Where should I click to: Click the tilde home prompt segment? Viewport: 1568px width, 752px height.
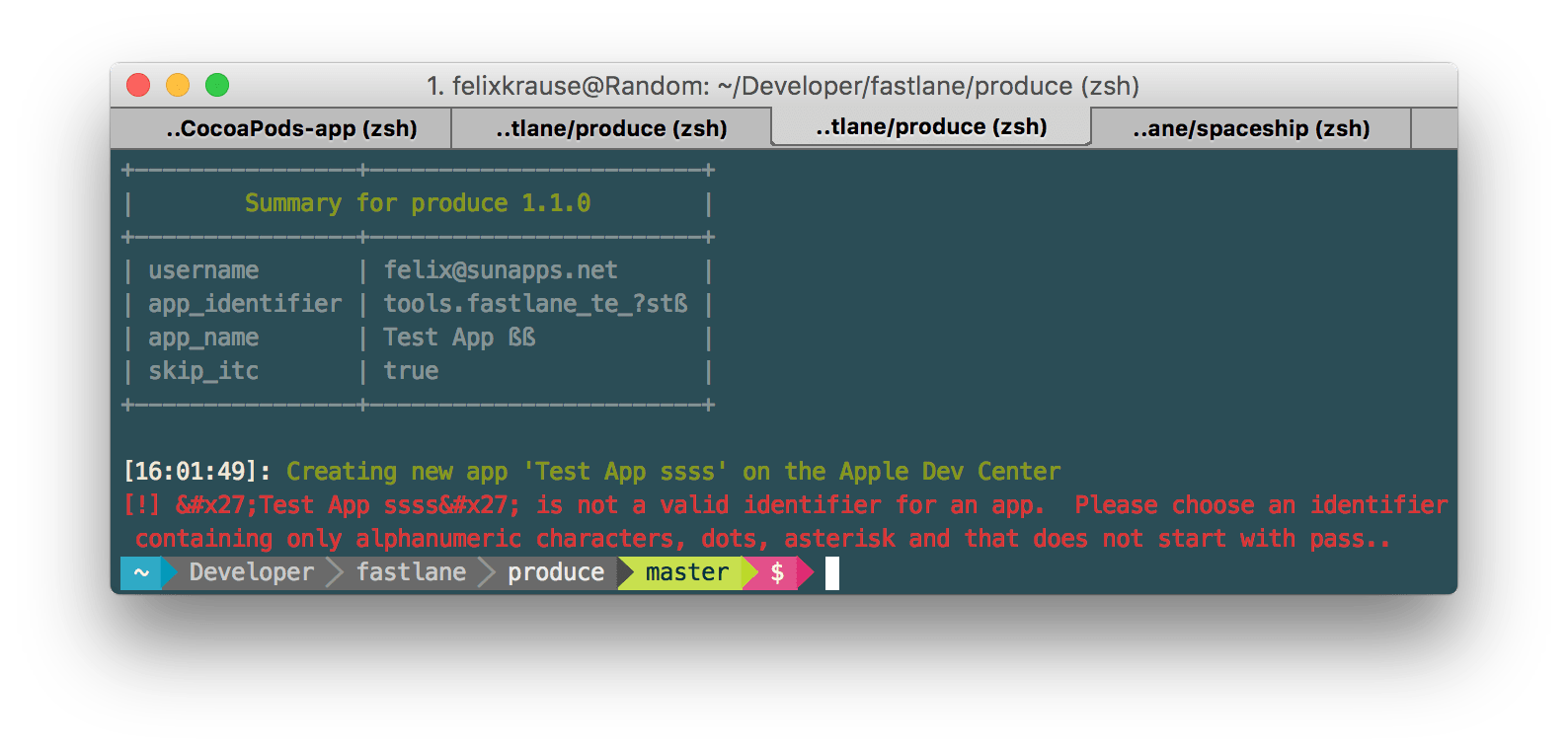click(x=141, y=572)
